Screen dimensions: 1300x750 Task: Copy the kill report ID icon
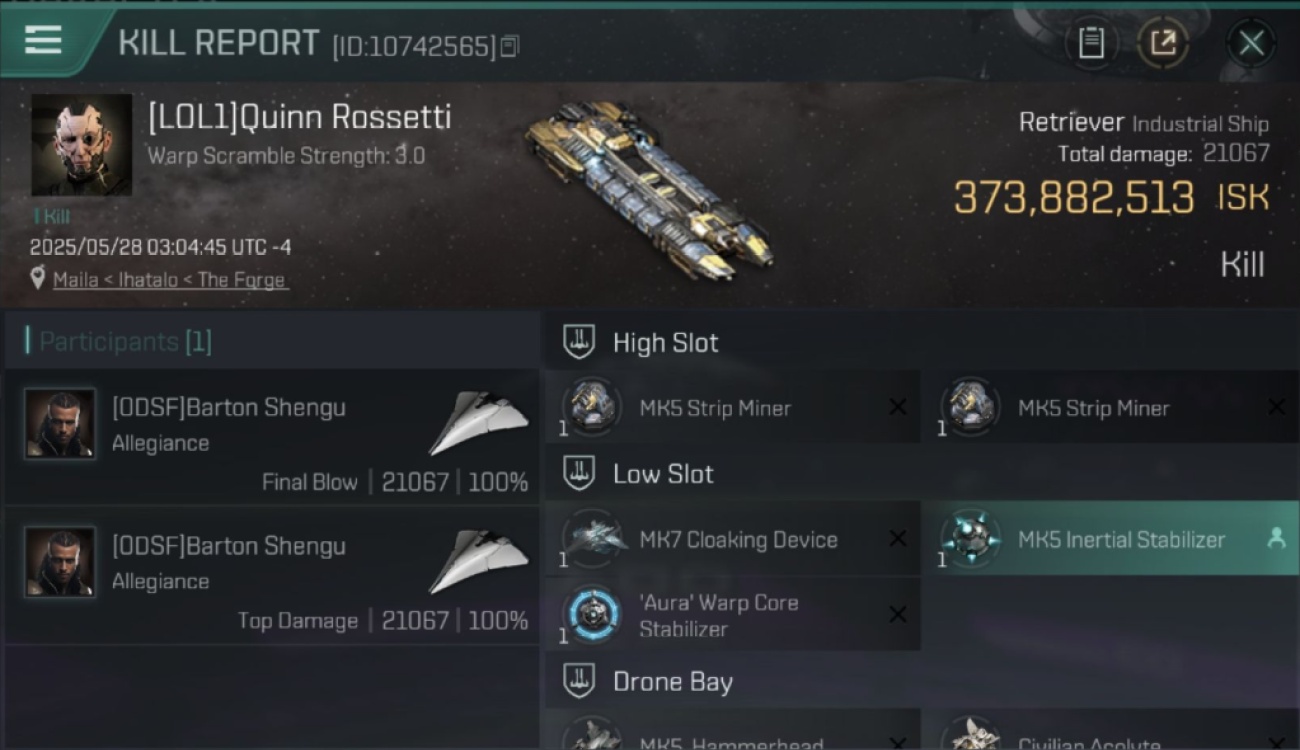[x=510, y=46]
